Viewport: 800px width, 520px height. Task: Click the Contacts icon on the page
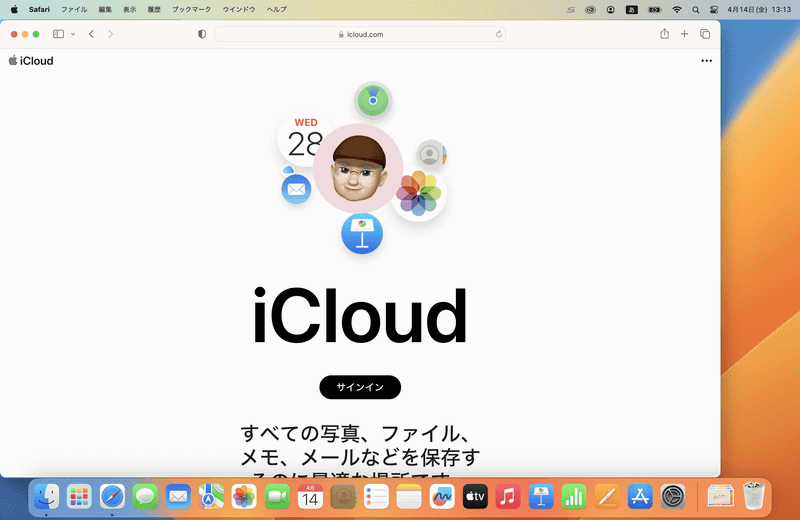(431, 154)
